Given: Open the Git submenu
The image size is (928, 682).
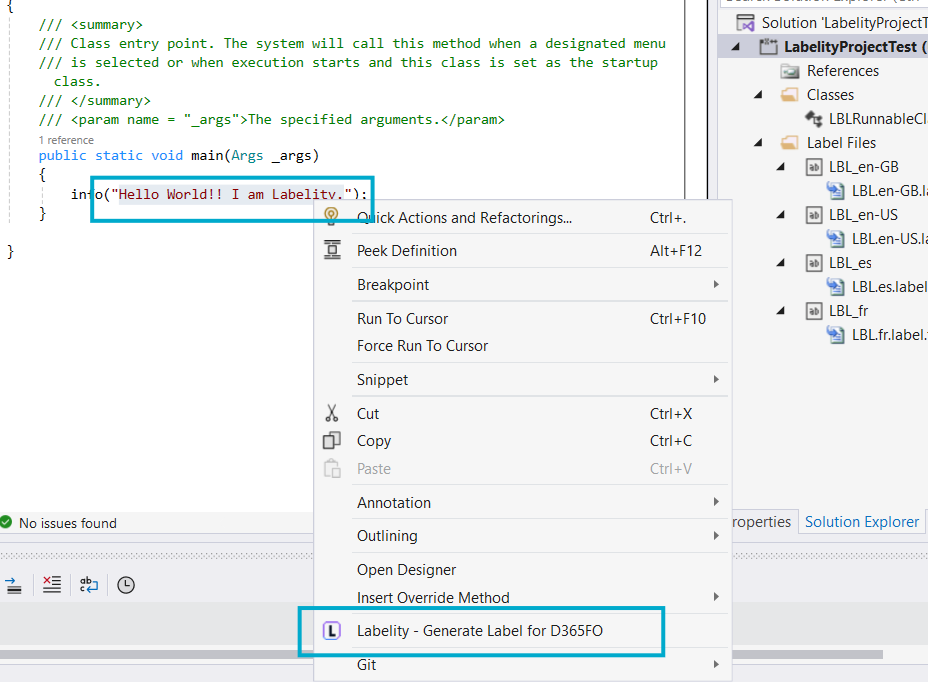Looking at the screenshot, I should pyautogui.click(x=523, y=665).
